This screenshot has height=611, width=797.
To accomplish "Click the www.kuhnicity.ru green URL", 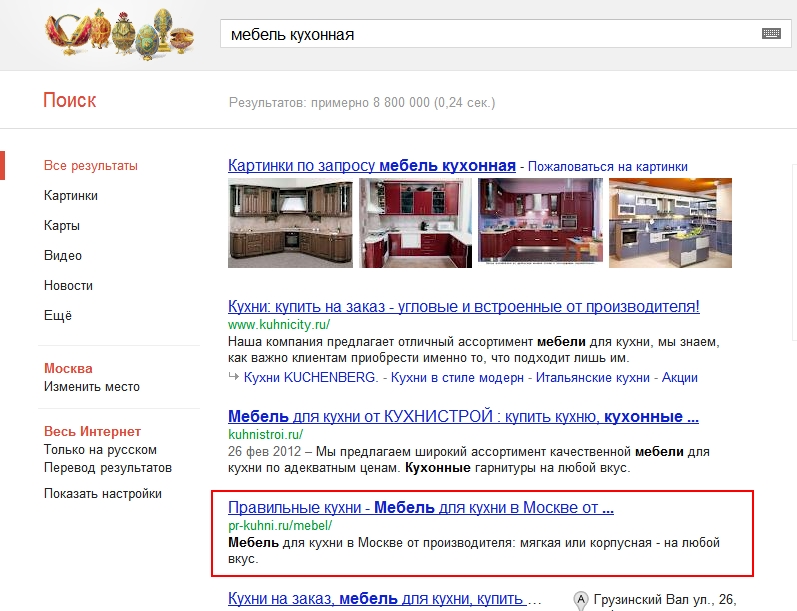I will coord(279,324).
